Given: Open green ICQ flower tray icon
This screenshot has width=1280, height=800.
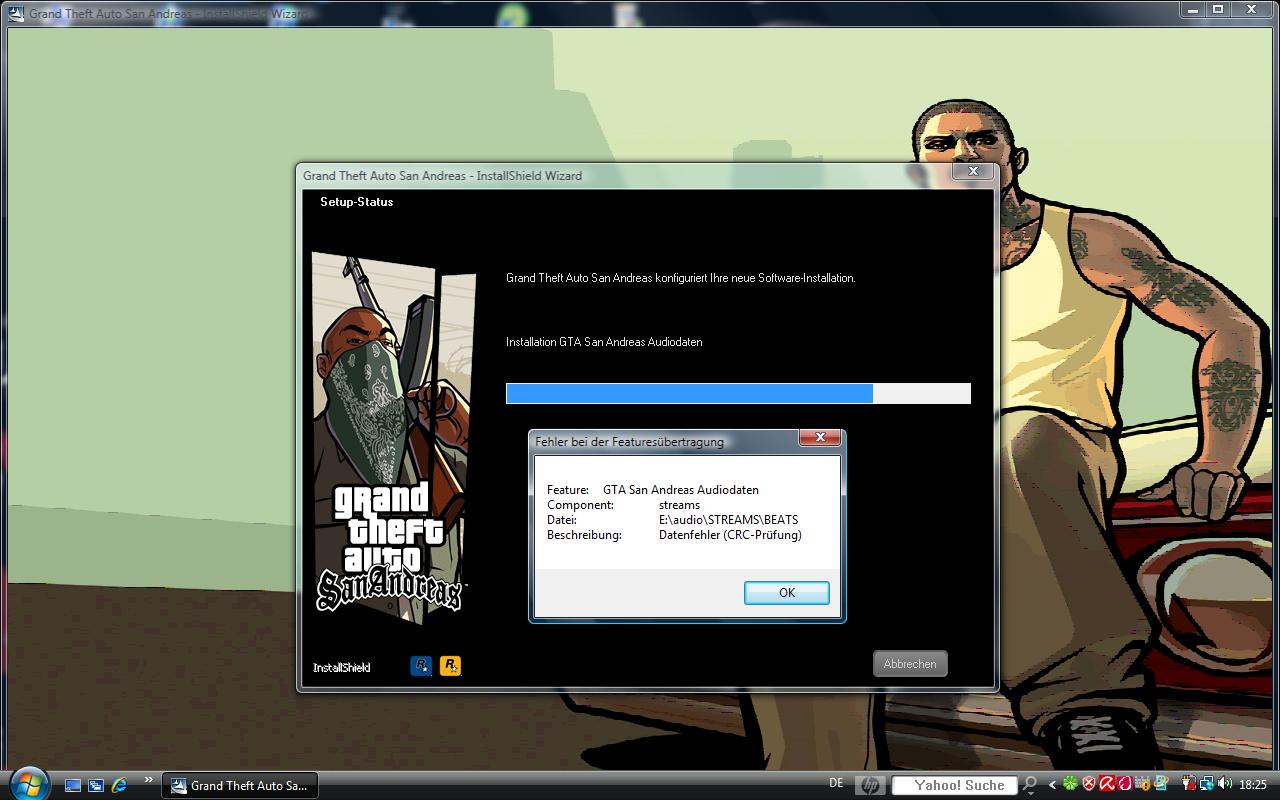Looking at the screenshot, I should click(1070, 785).
